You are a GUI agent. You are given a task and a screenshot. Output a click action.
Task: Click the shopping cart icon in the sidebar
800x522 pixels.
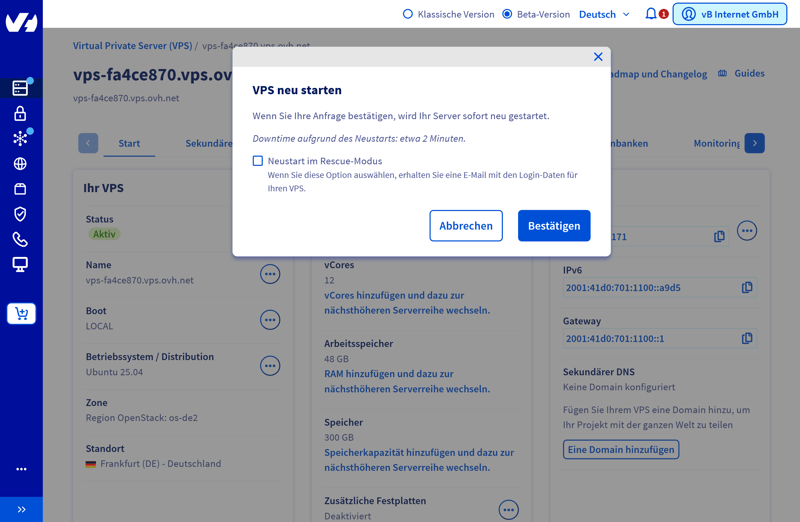pyautogui.click(x=21, y=314)
